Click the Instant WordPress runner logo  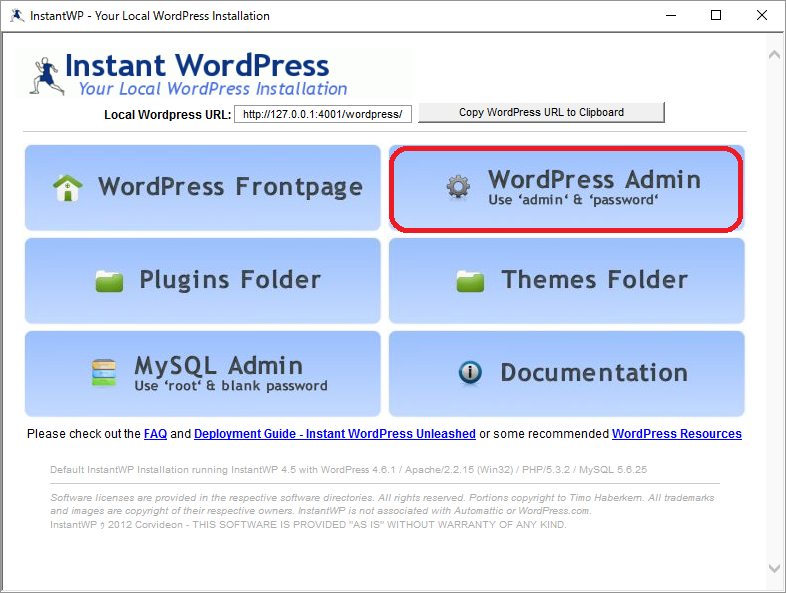pos(47,76)
